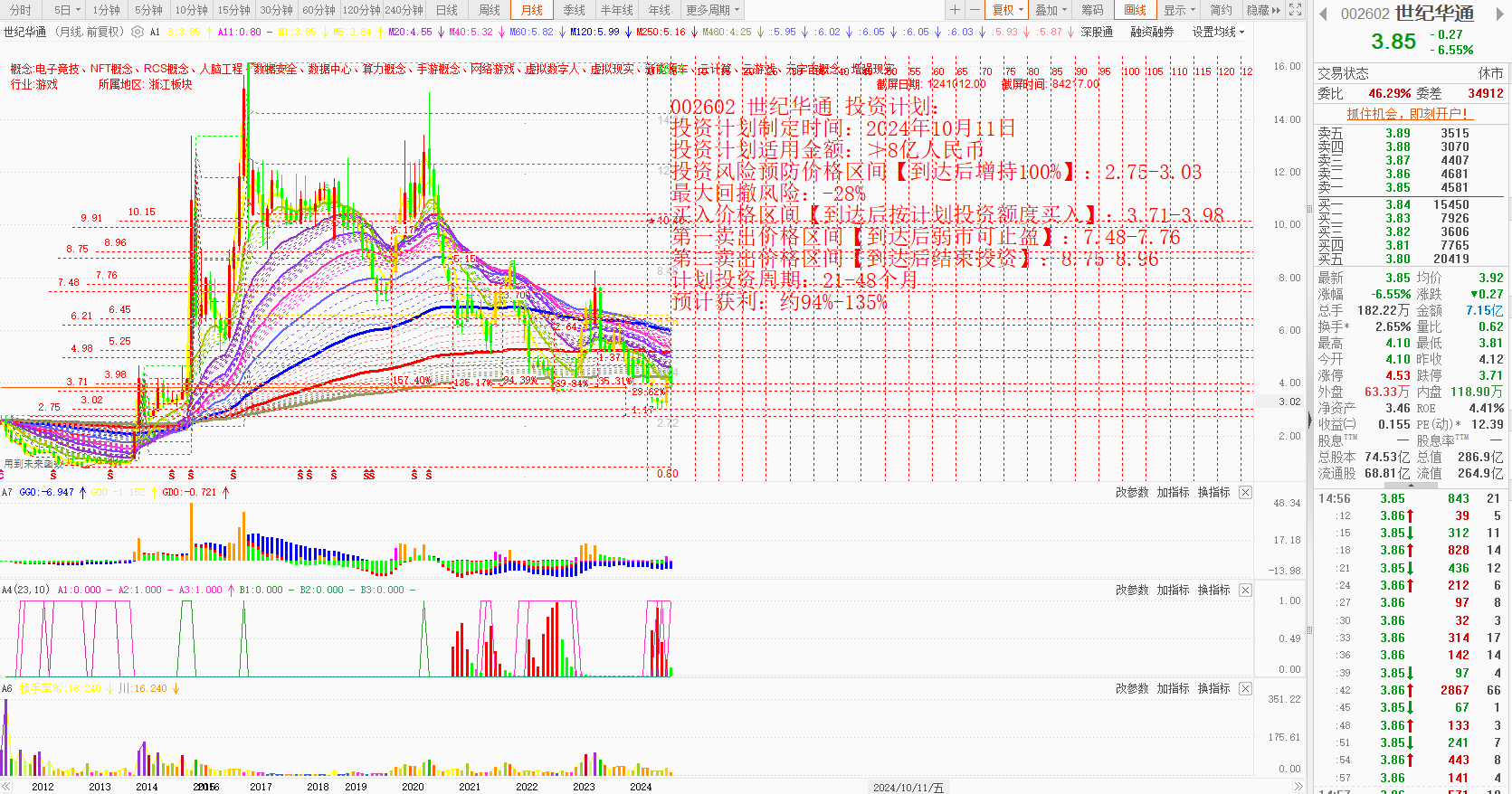Open the 复权 adjustment dropdown

pos(1007,10)
